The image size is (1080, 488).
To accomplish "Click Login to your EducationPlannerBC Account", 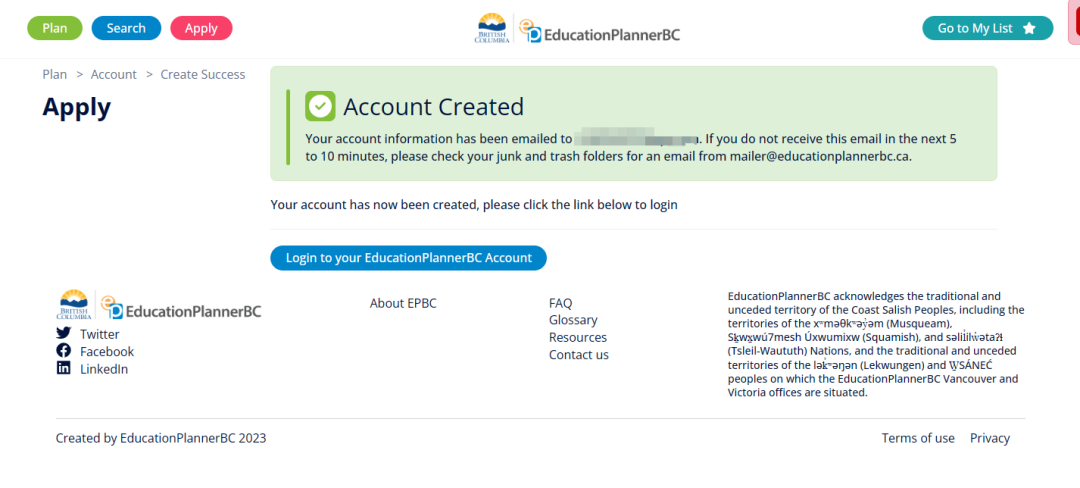I will coord(408,258).
